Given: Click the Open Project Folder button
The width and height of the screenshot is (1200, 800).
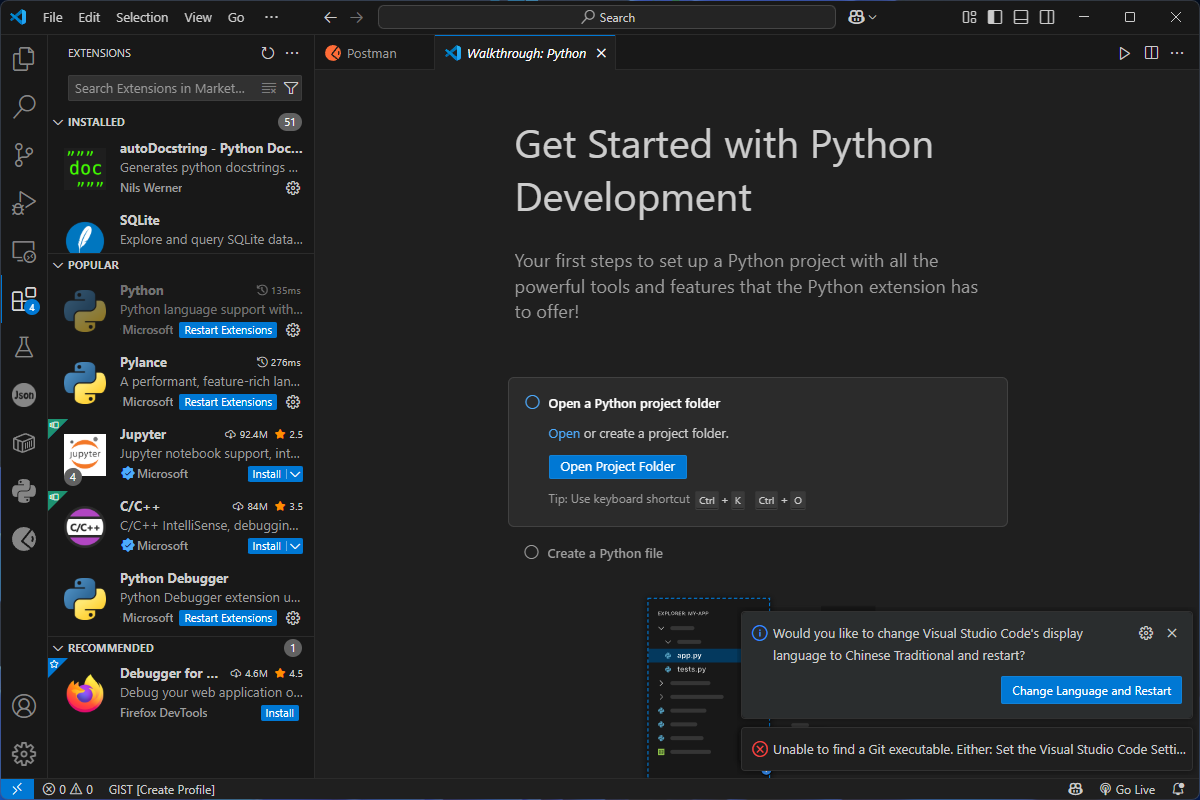Looking at the screenshot, I should coord(618,467).
